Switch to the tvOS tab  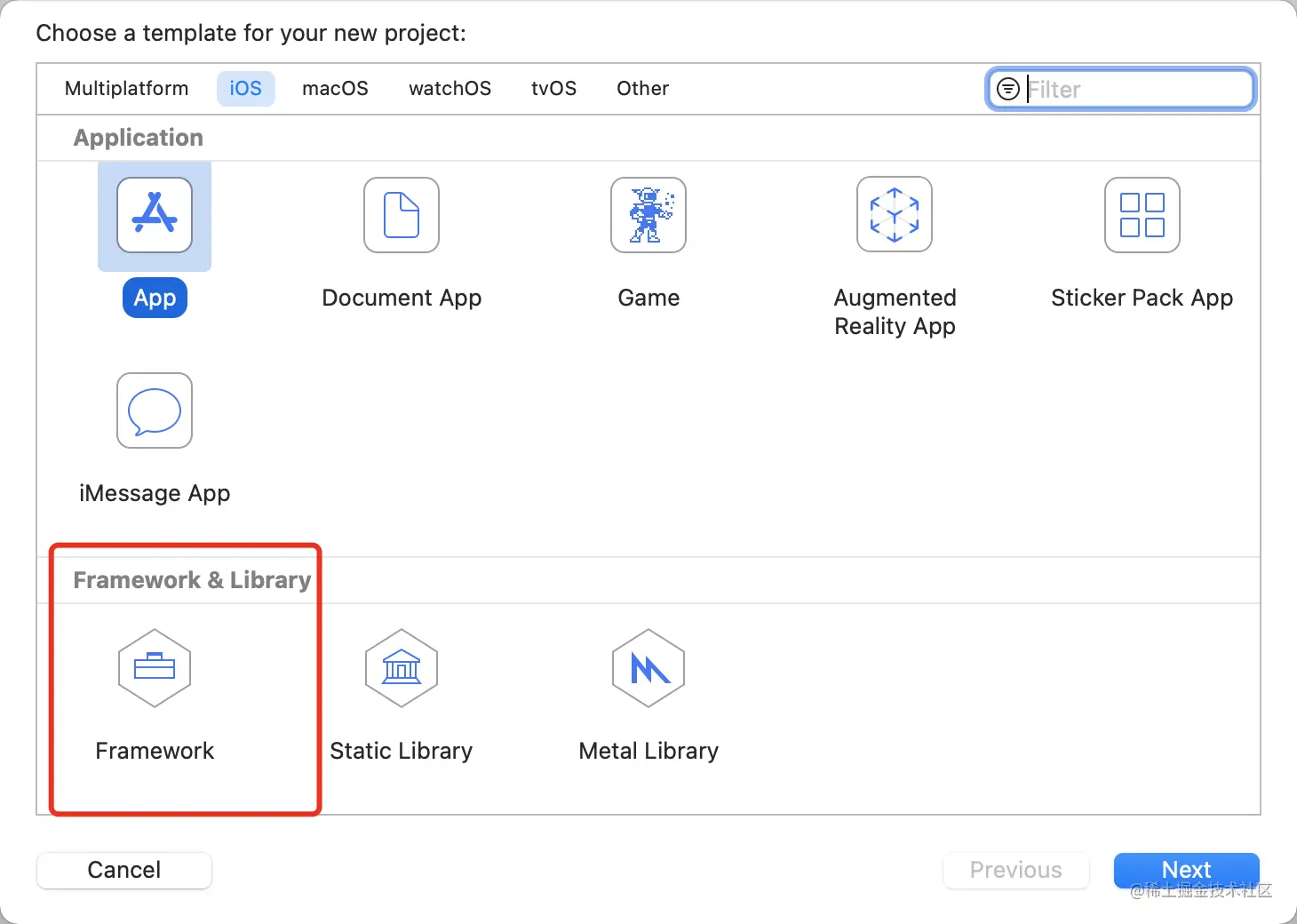(x=554, y=89)
